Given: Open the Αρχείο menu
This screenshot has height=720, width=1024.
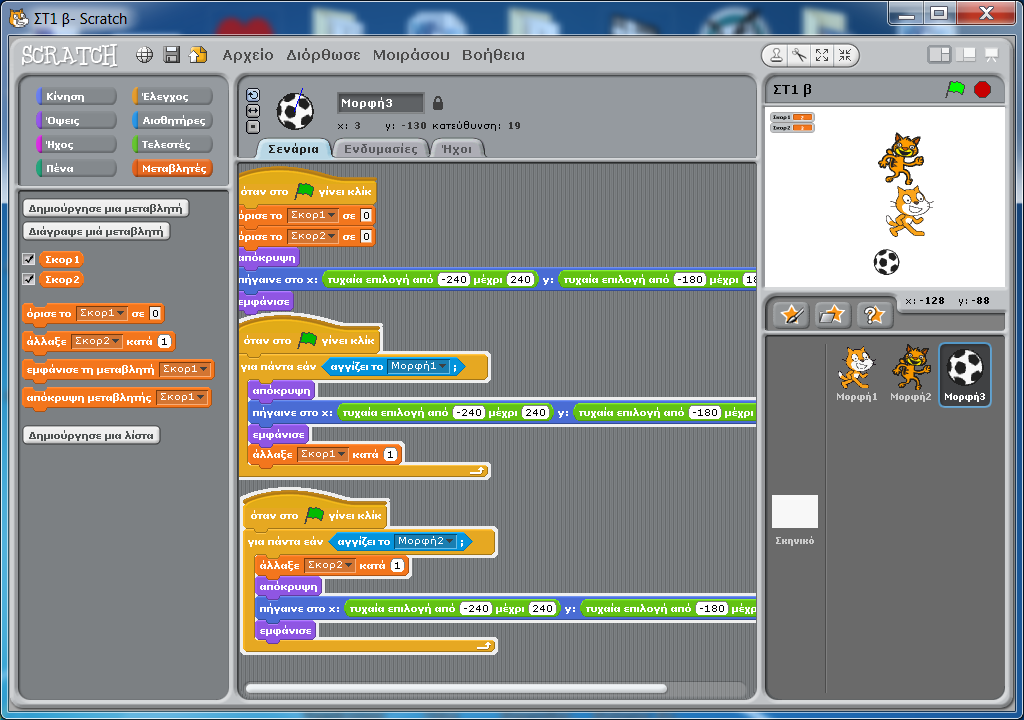Looking at the screenshot, I should coord(248,56).
